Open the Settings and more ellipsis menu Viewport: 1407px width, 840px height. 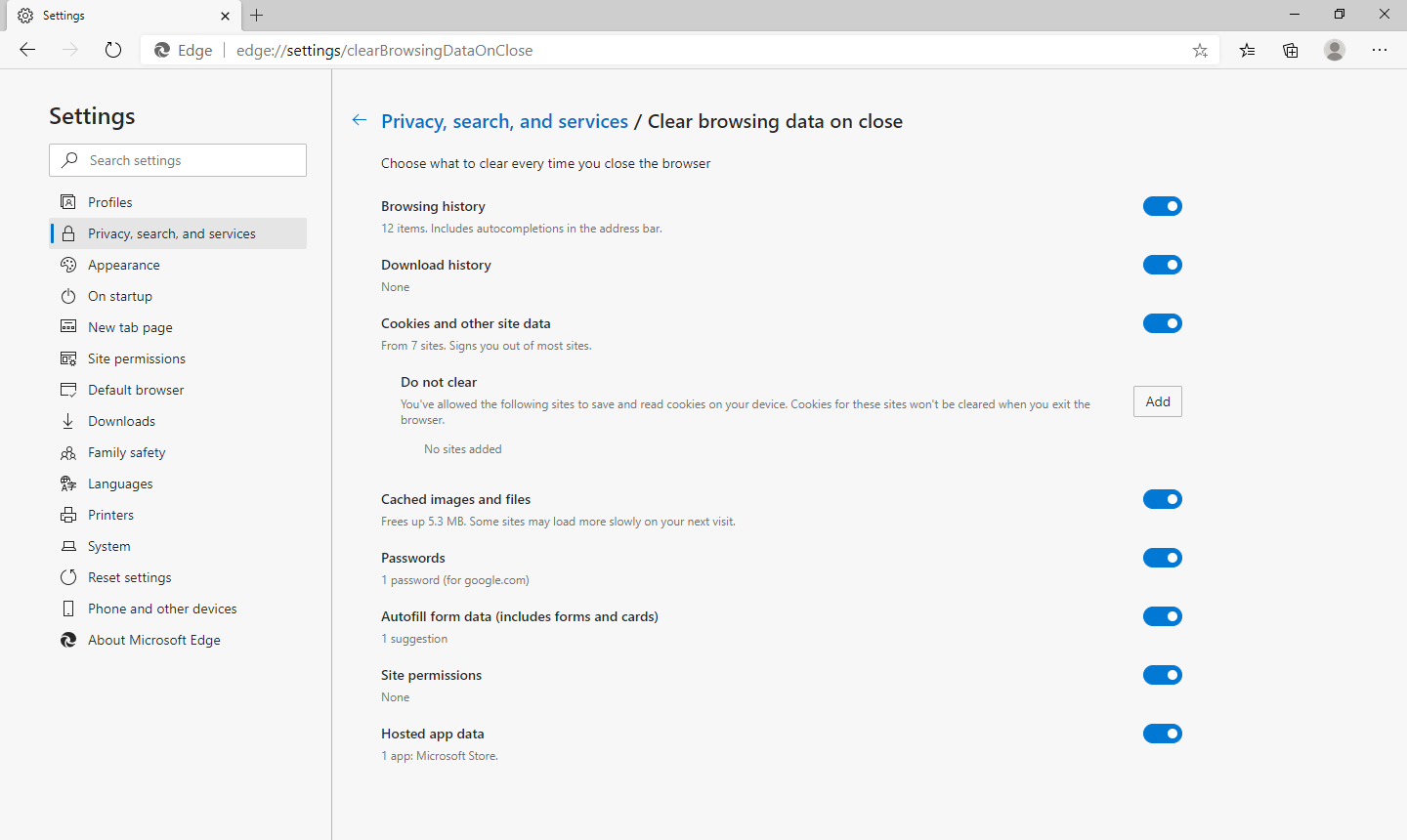tap(1380, 50)
